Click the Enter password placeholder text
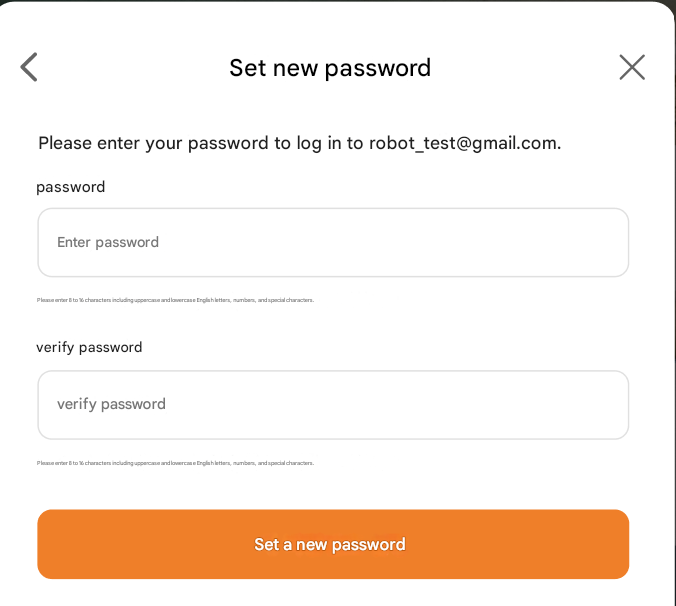The image size is (676, 606). pyautogui.click(x=108, y=243)
